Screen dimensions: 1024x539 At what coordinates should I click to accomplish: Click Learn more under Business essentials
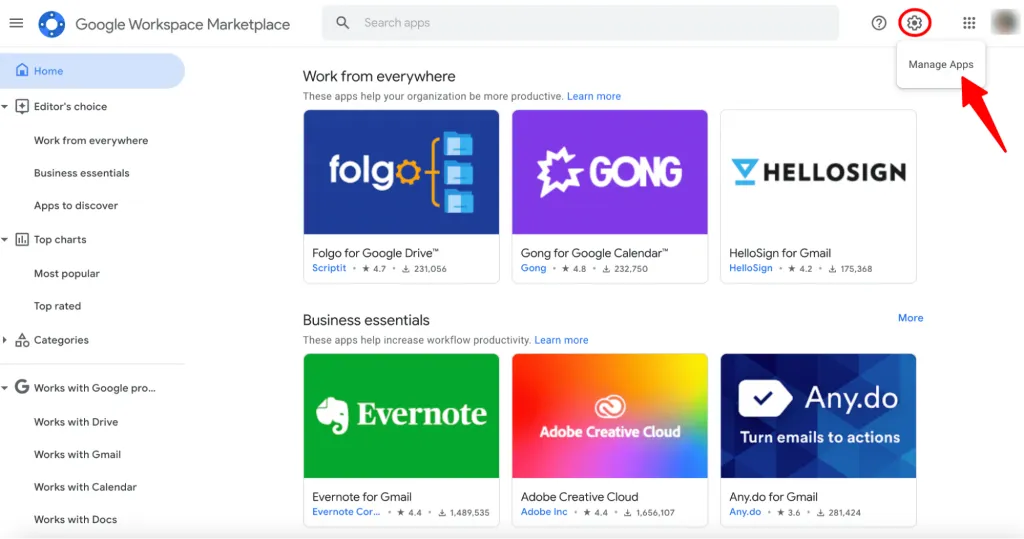coord(561,340)
